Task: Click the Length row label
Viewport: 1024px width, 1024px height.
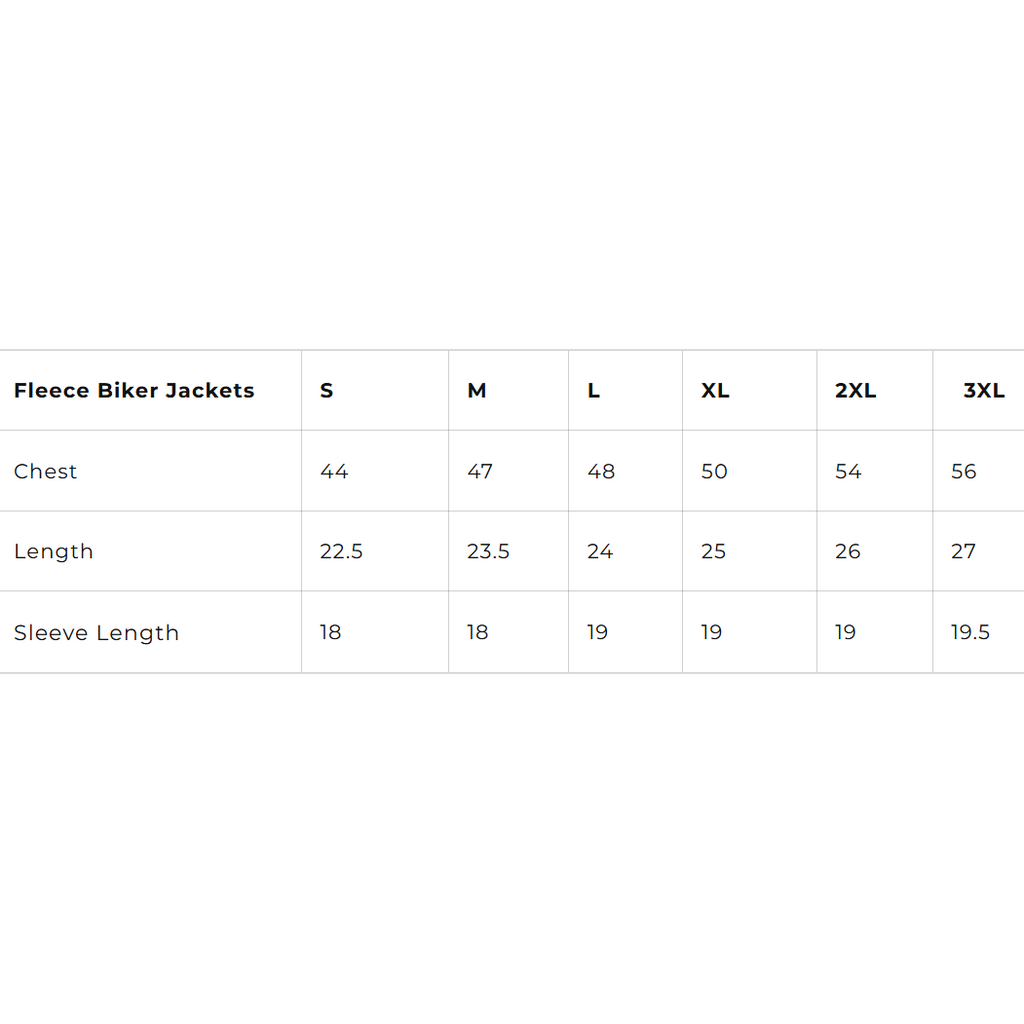Action: (x=54, y=552)
